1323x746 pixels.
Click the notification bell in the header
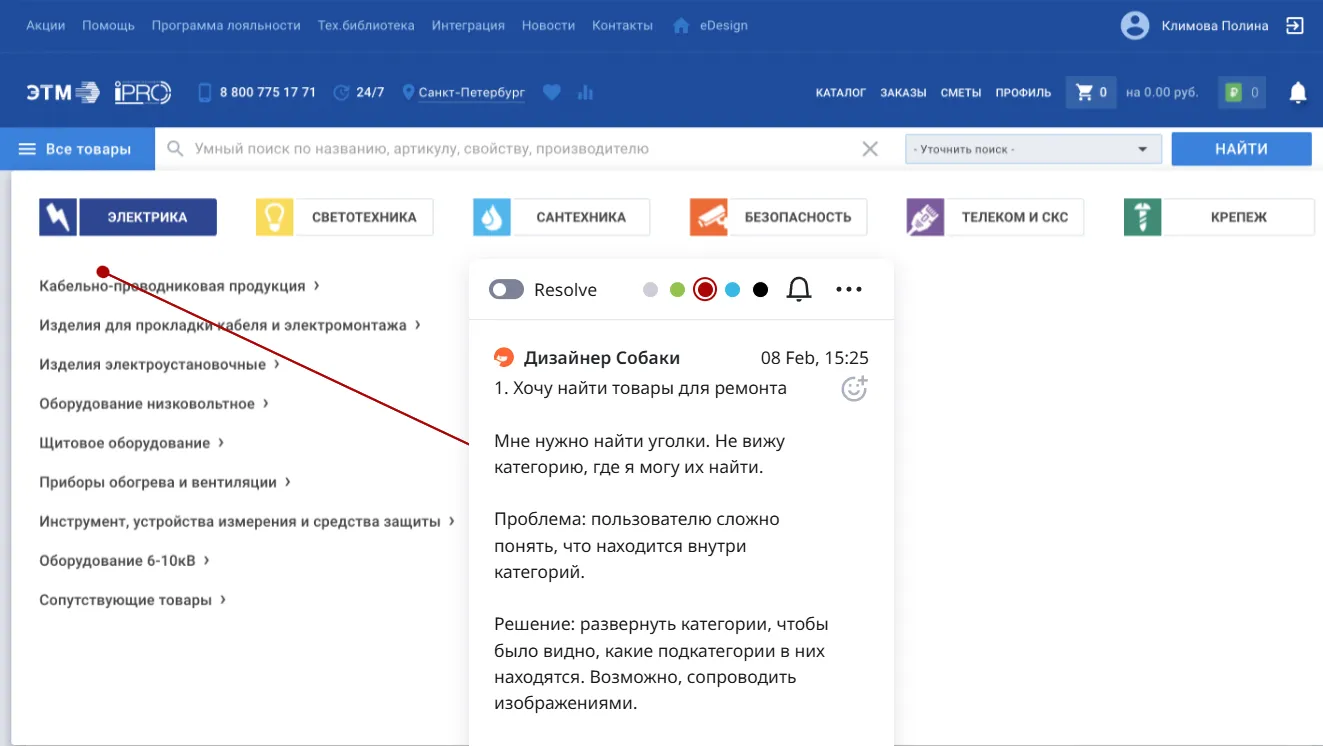[x=1297, y=91]
